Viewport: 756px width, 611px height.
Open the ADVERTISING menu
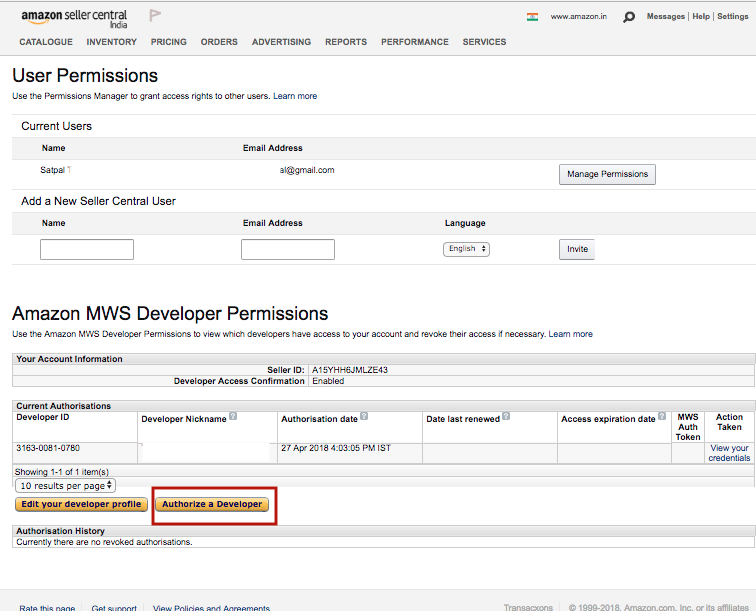(x=281, y=42)
